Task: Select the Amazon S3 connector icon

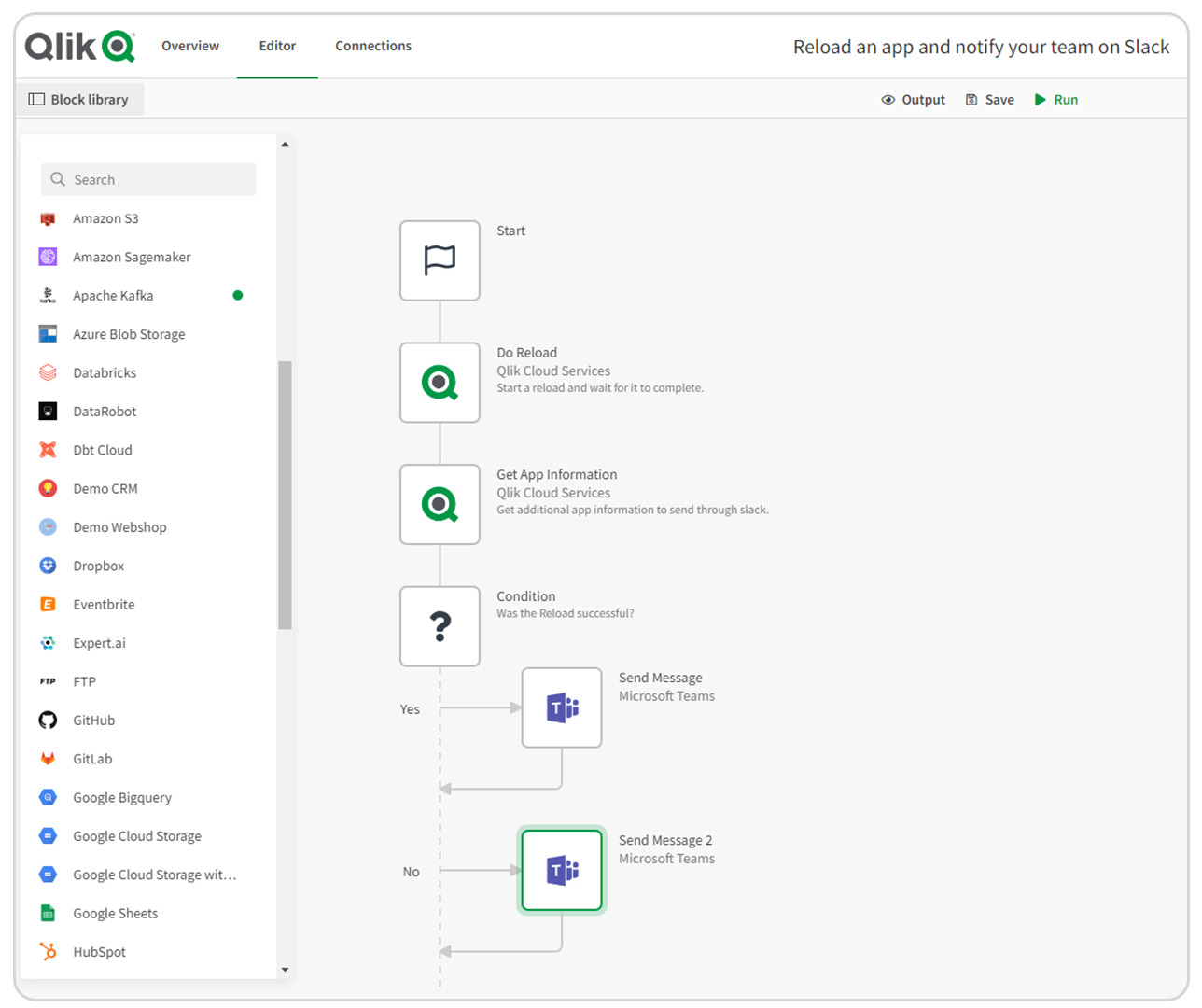Action: pyautogui.click(x=48, y=218)
